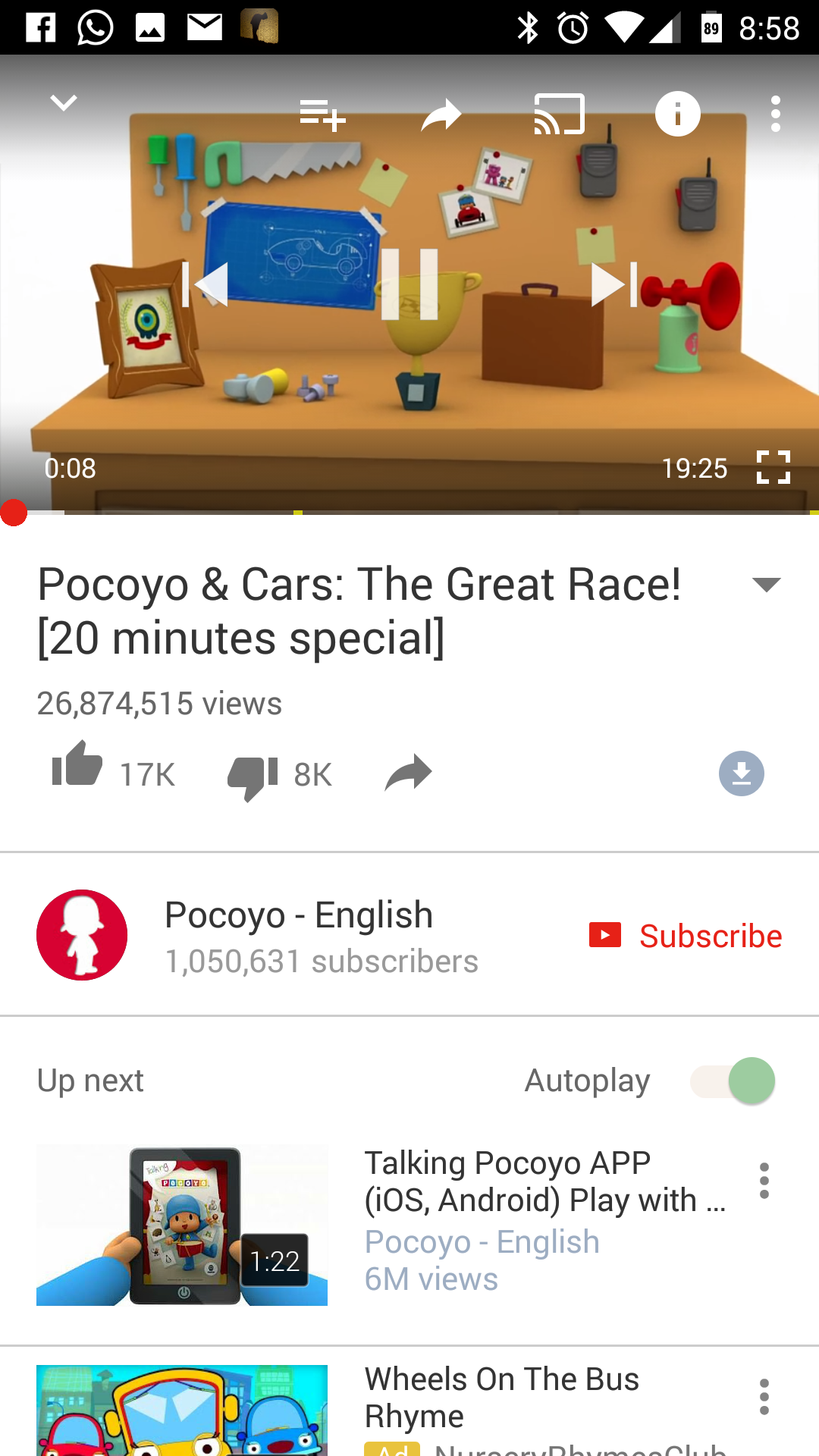The height and width of the screenshot is (1456, 819).
Task: Click the red progress bar scrubber
Action: (14, 513)
